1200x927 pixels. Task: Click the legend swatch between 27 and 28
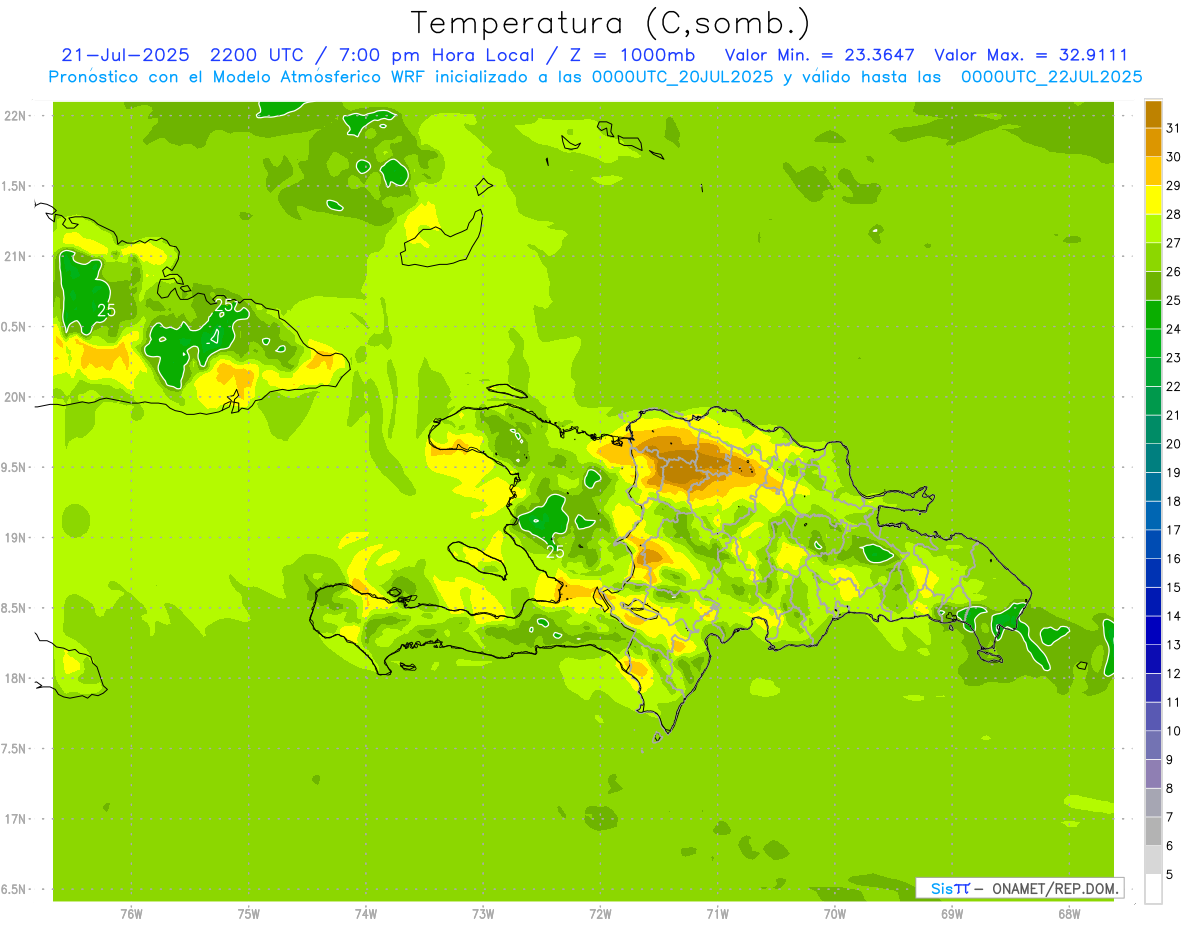(x=1153, y=228)
